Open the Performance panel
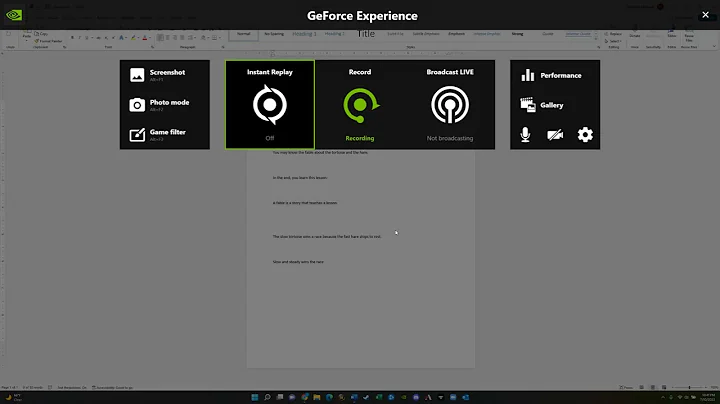The image size is (720, 404). 551,75
